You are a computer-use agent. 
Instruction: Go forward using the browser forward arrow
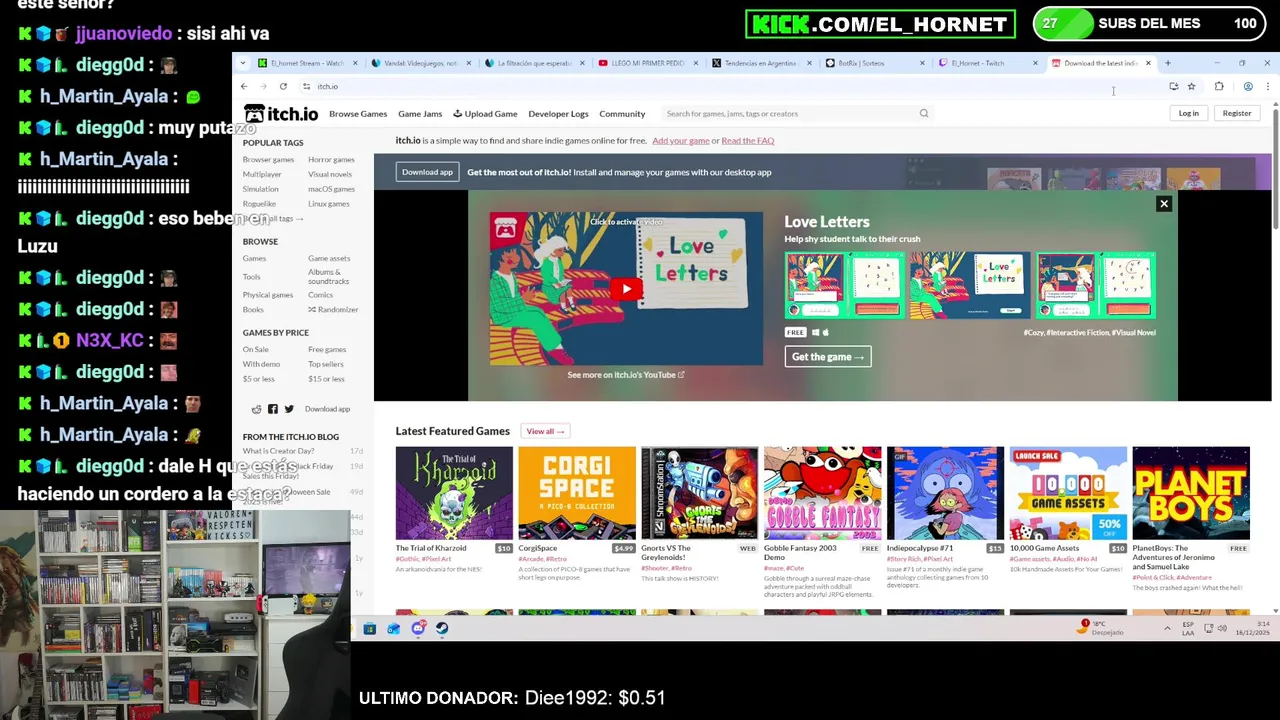(262, 87)
